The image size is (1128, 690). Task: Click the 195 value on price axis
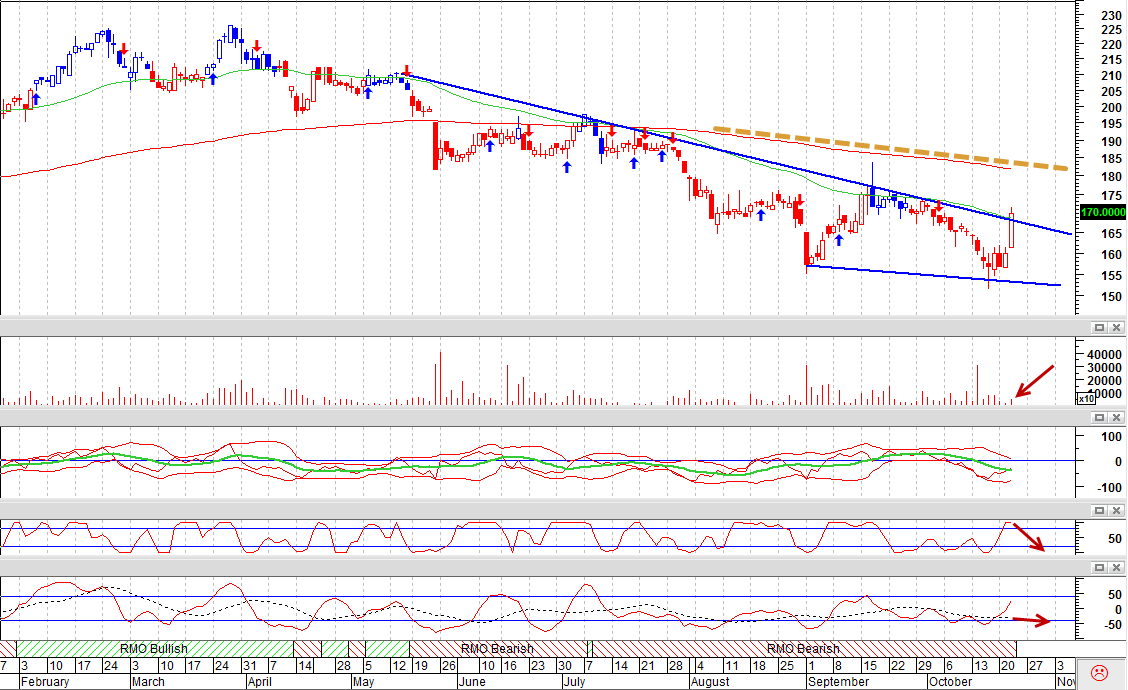[x=1111, y=124]
